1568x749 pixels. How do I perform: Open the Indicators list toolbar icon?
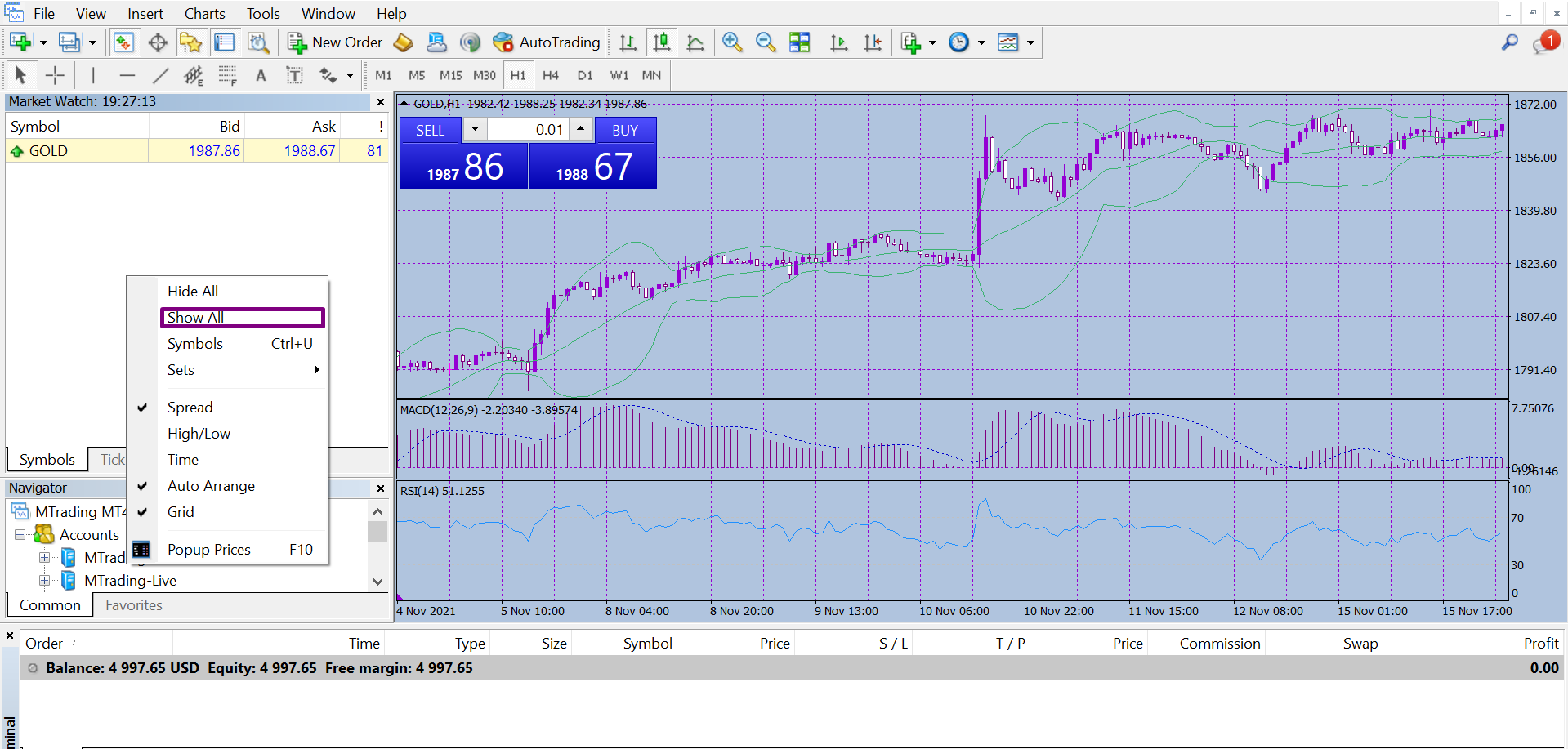pyautogui.click(x=910, y=42)
